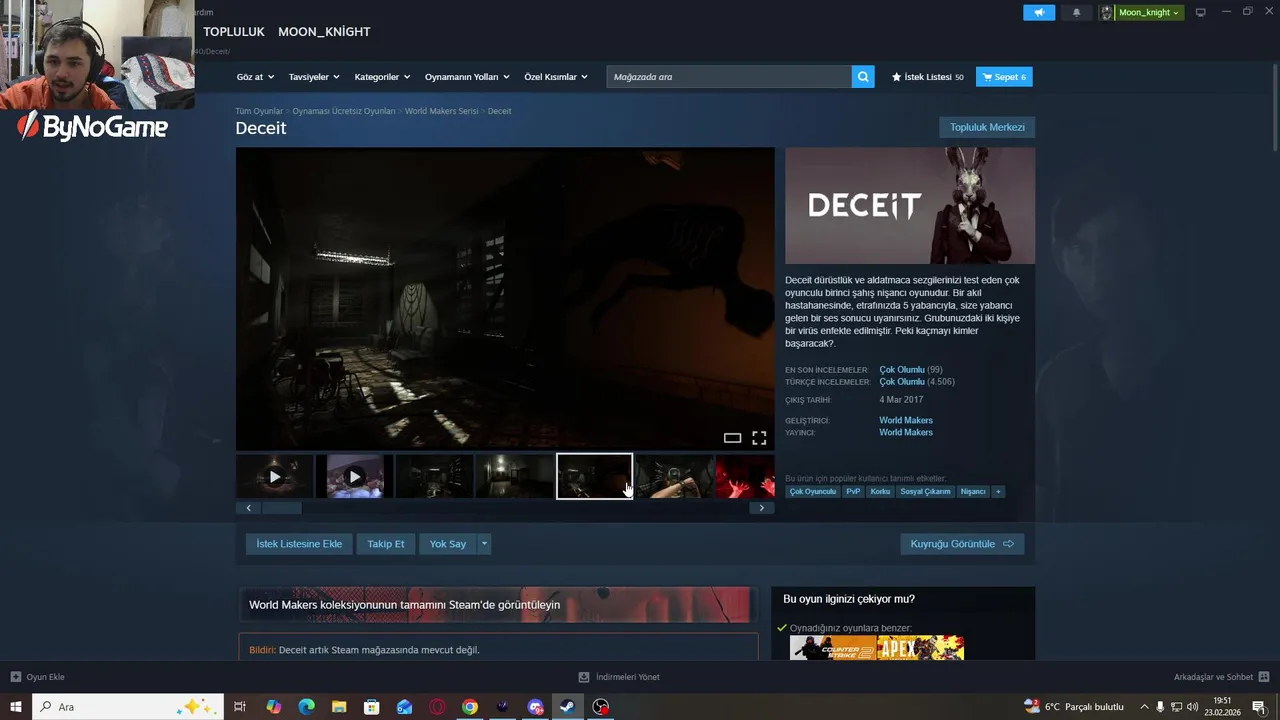
Task: Click the thumbnail strip right arrow
Action: coord(762,508)
